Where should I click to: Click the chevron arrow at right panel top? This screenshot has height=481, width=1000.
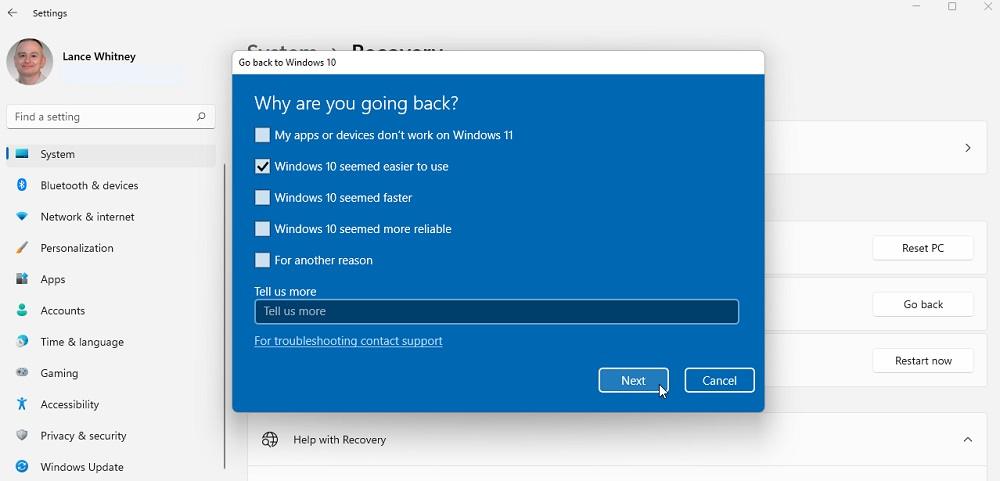967,148
